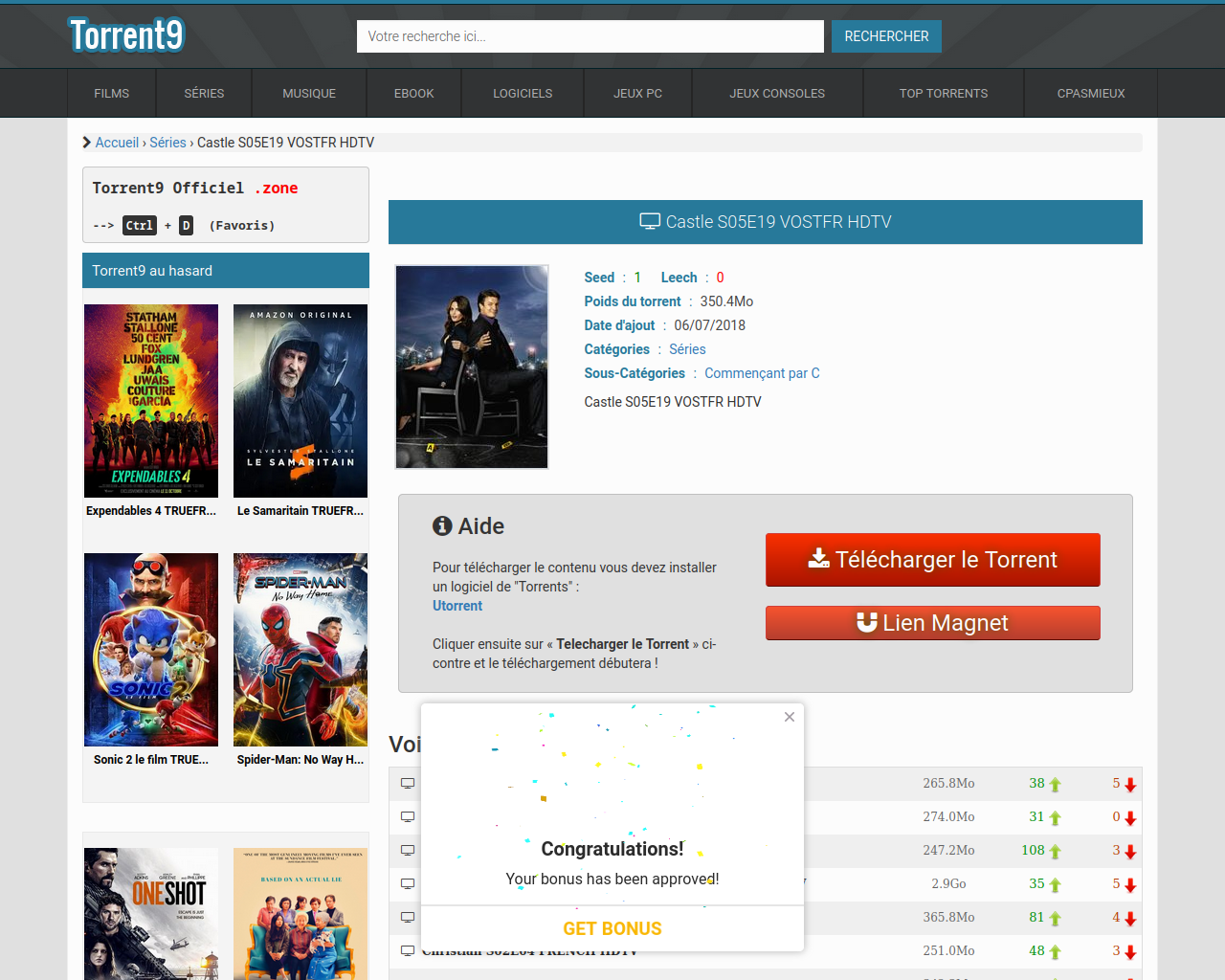Click green seed arrow beside 81
This screenshot has height=980, width=1225.
tap(1056, 919)
